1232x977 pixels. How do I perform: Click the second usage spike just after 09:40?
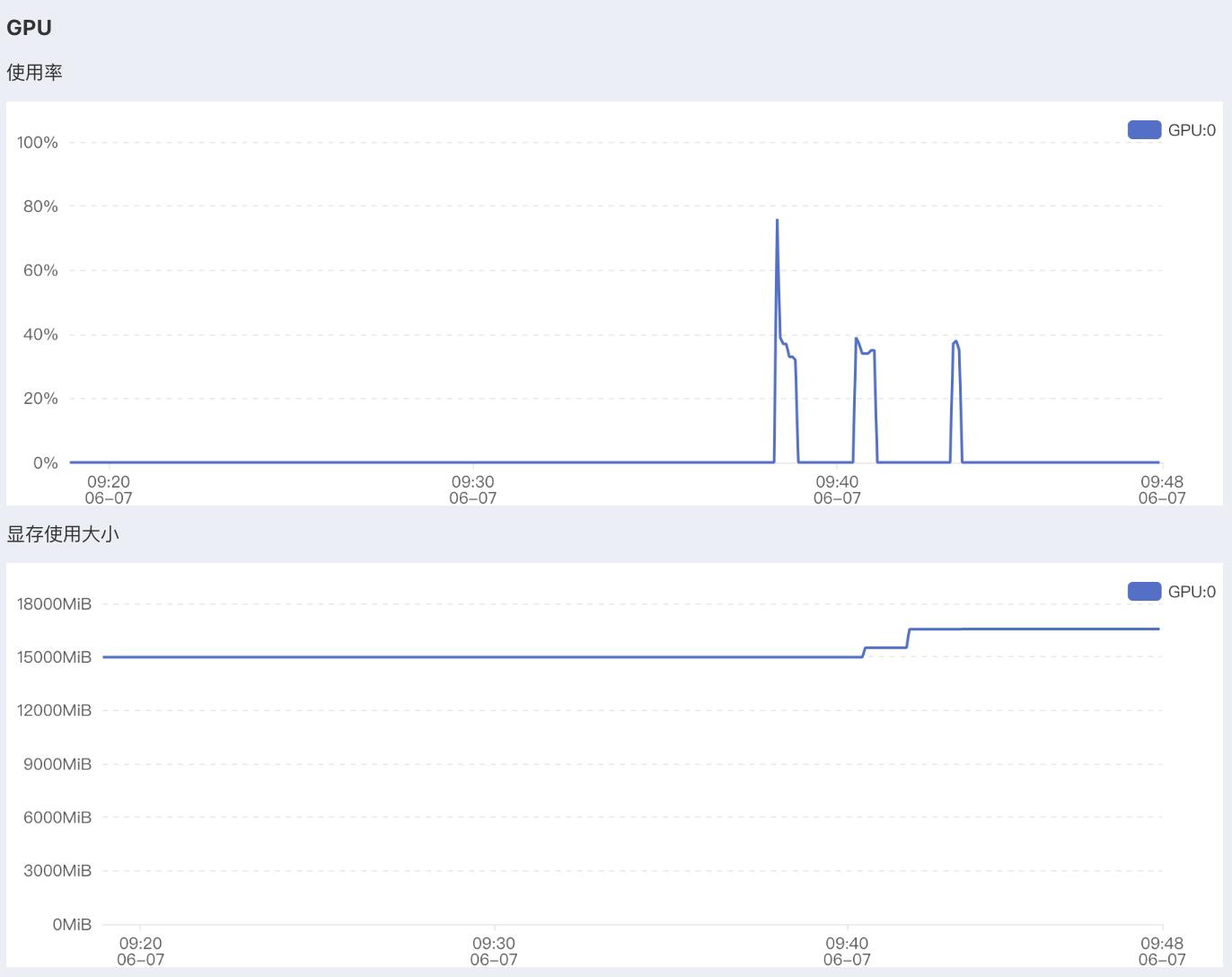tap(857, 339)
